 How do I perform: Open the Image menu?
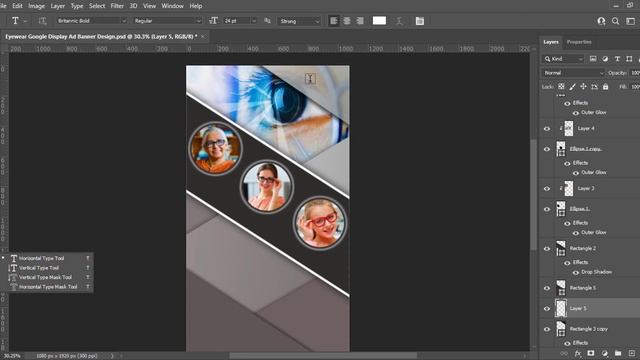click(x=36, y=6)
